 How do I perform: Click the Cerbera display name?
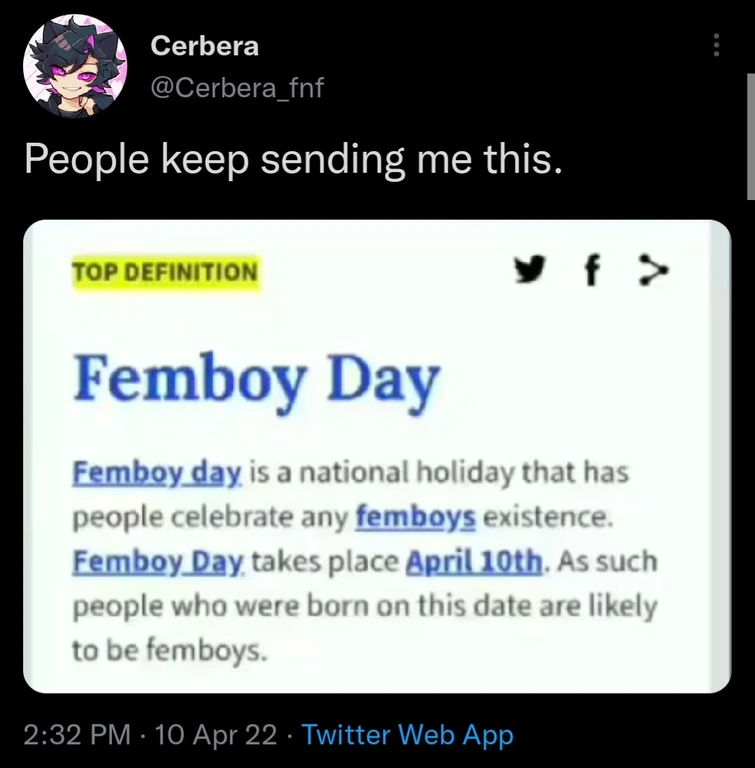pos(204,46)
